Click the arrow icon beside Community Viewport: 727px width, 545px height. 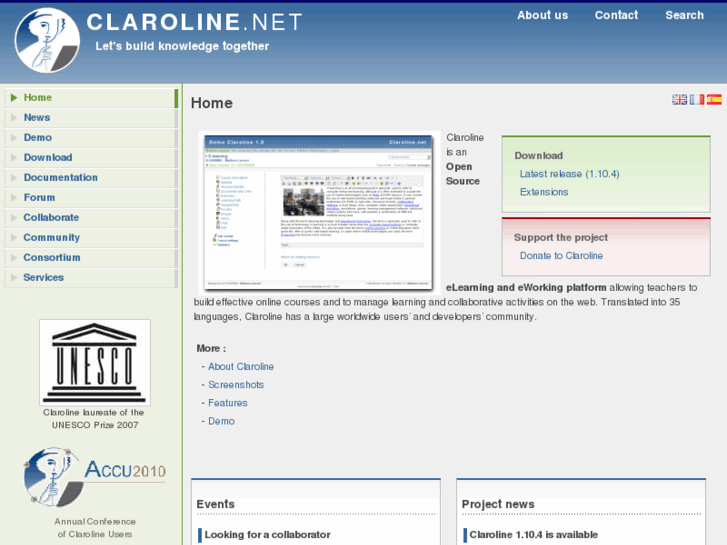pyautogui.click(x=14, y=237)
